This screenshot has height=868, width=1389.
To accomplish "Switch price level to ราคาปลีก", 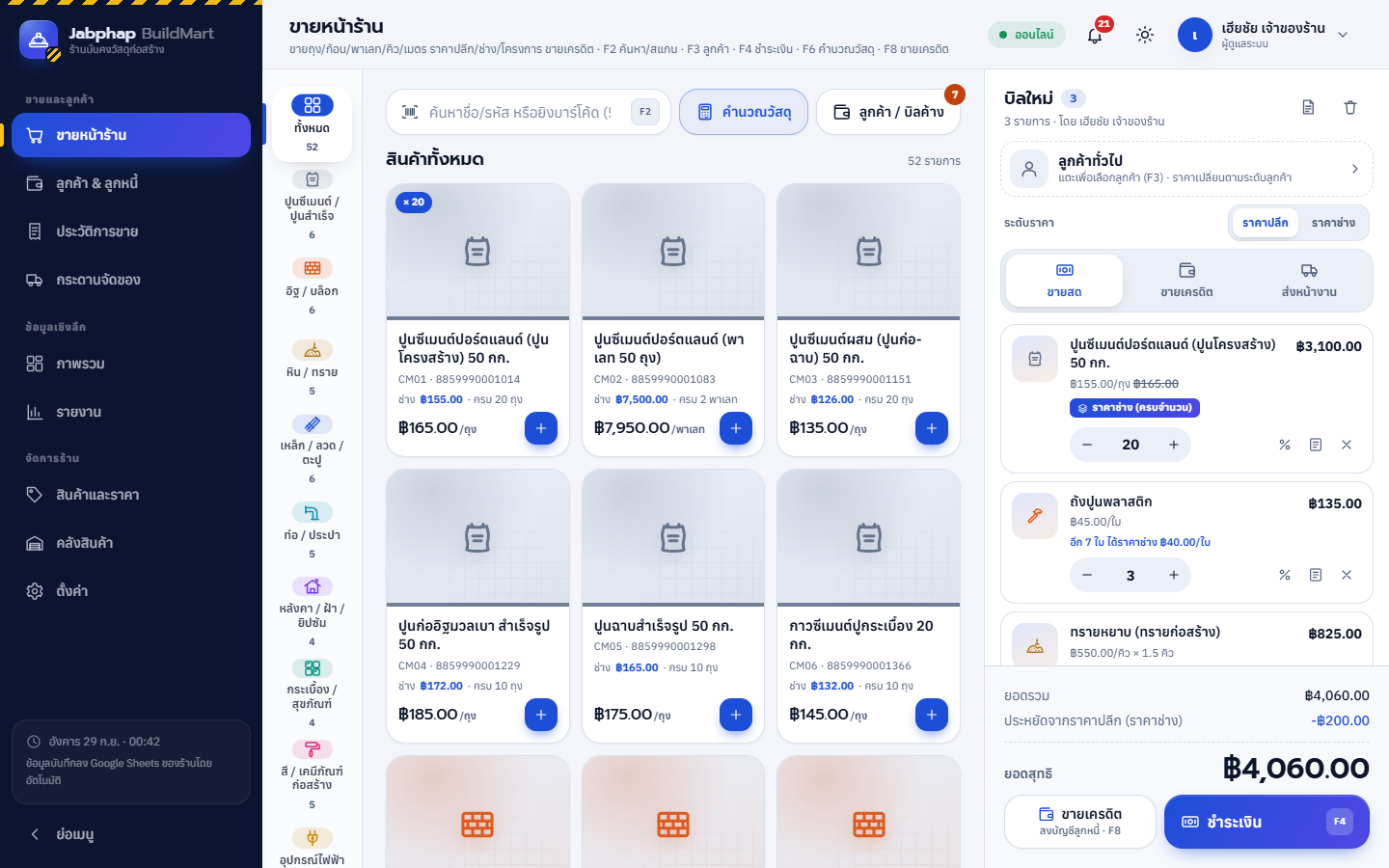I will [1266, 223].
